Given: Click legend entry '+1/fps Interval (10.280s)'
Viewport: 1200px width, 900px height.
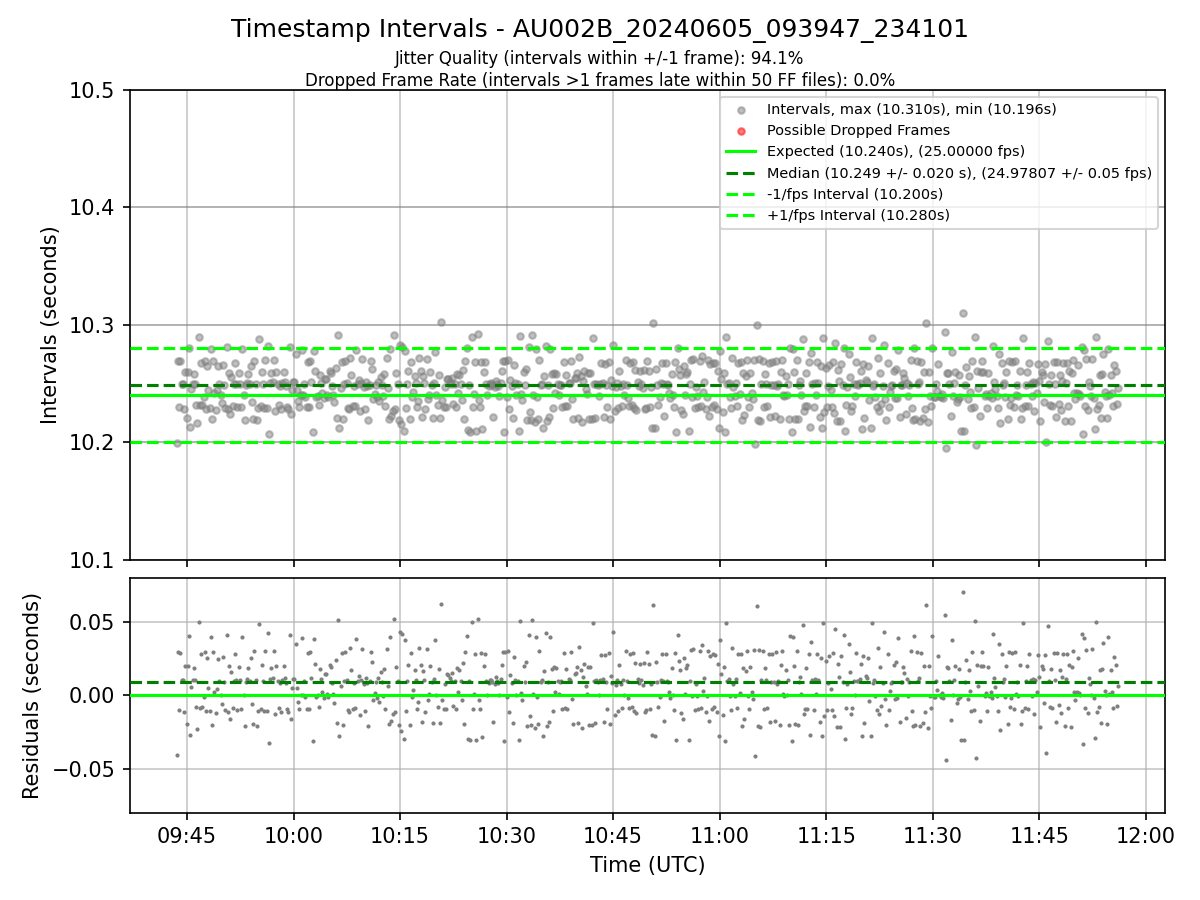Looking at the screenshot, I should (x=858, y=215).
